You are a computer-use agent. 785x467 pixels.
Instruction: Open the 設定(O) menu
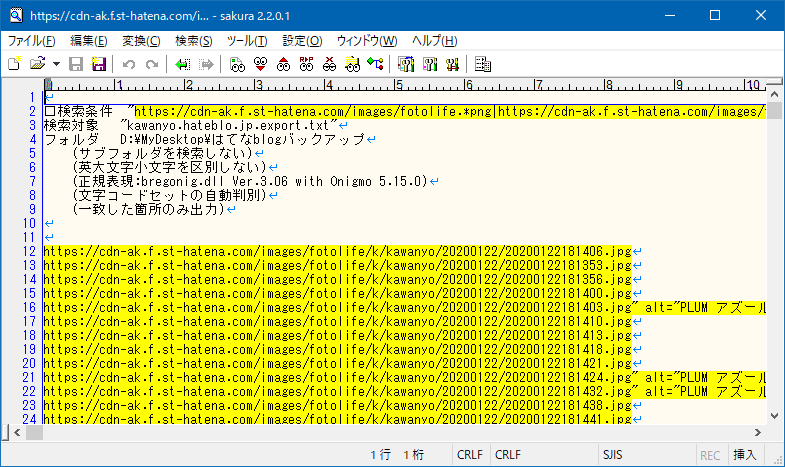point(302,41)
